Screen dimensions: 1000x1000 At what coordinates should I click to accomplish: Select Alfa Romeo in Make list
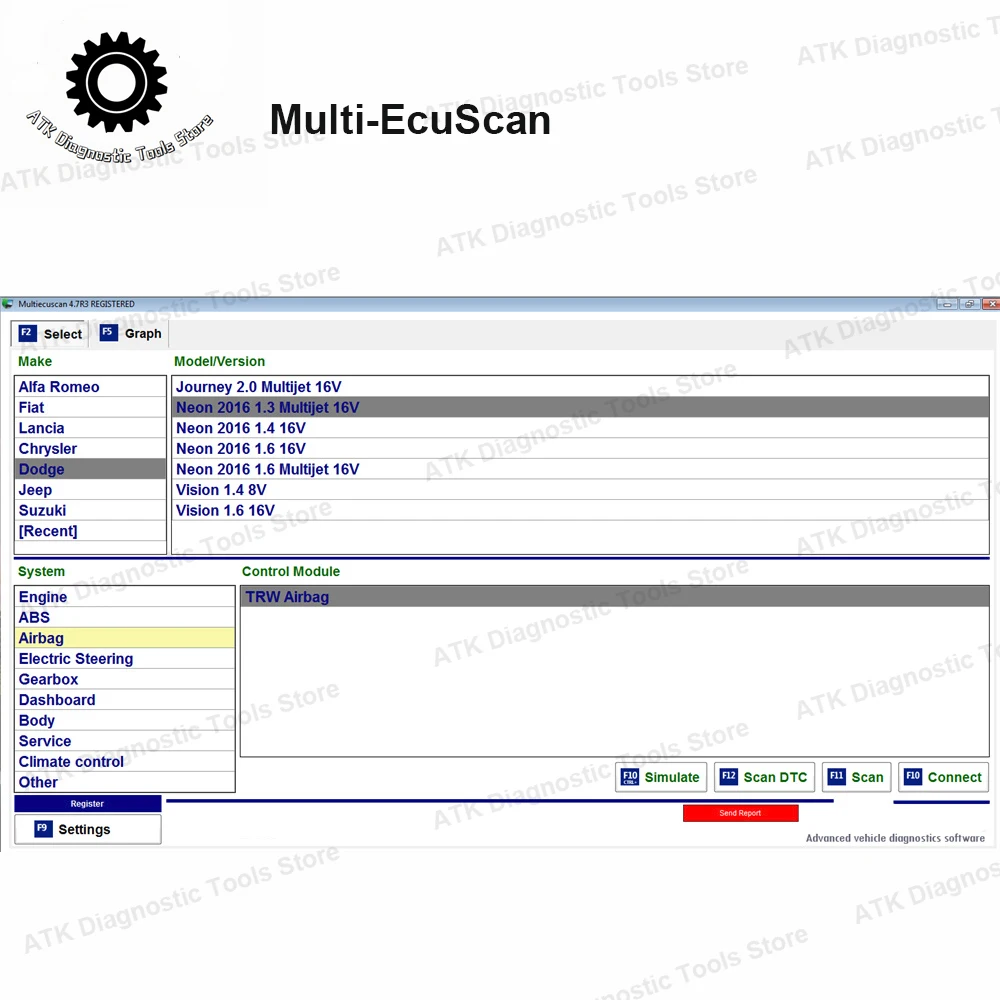click(90, 387)
